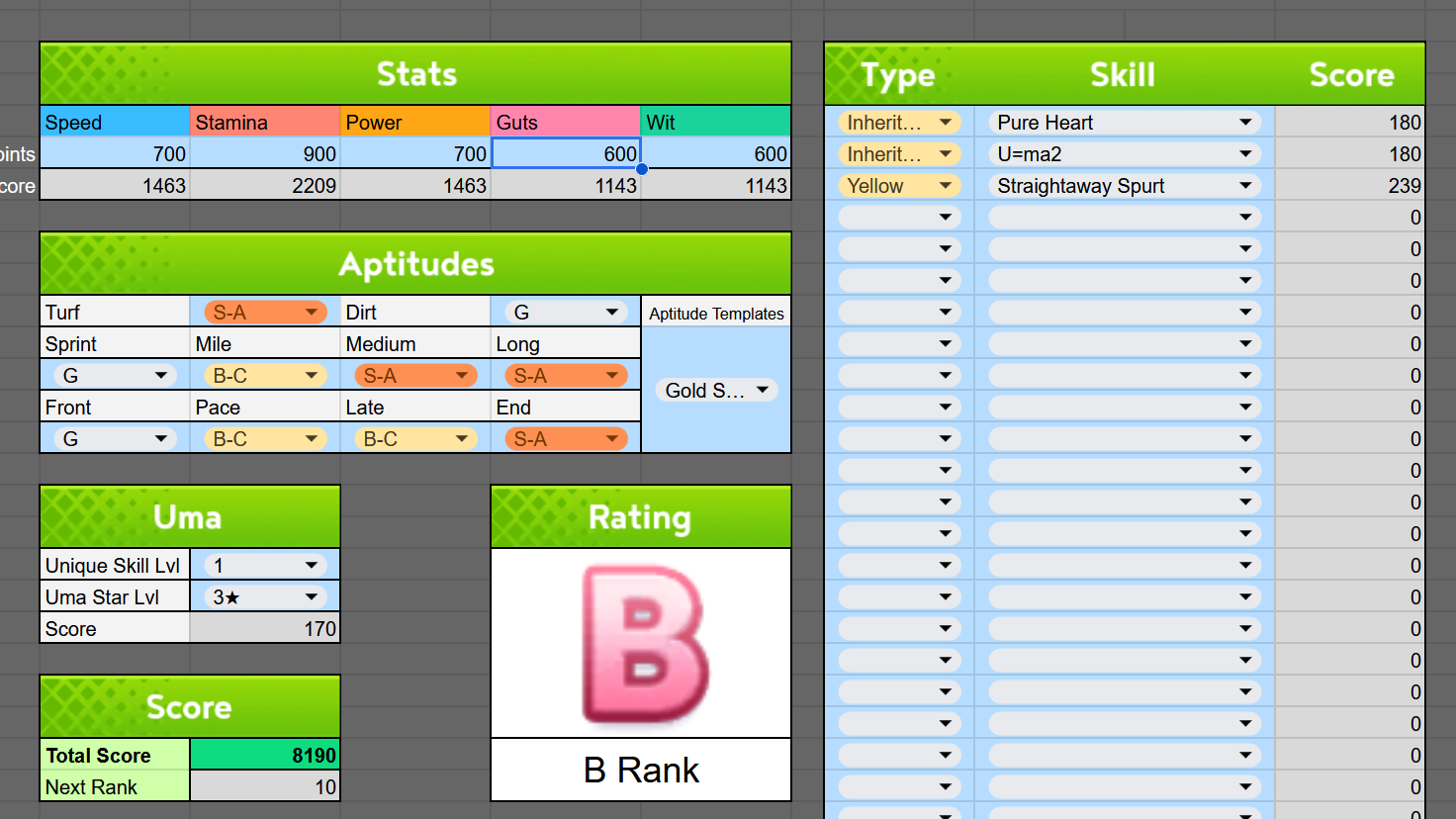Expand the Late strategy aptitude dropdown
1456x819 pixels.
coord(415,439)
